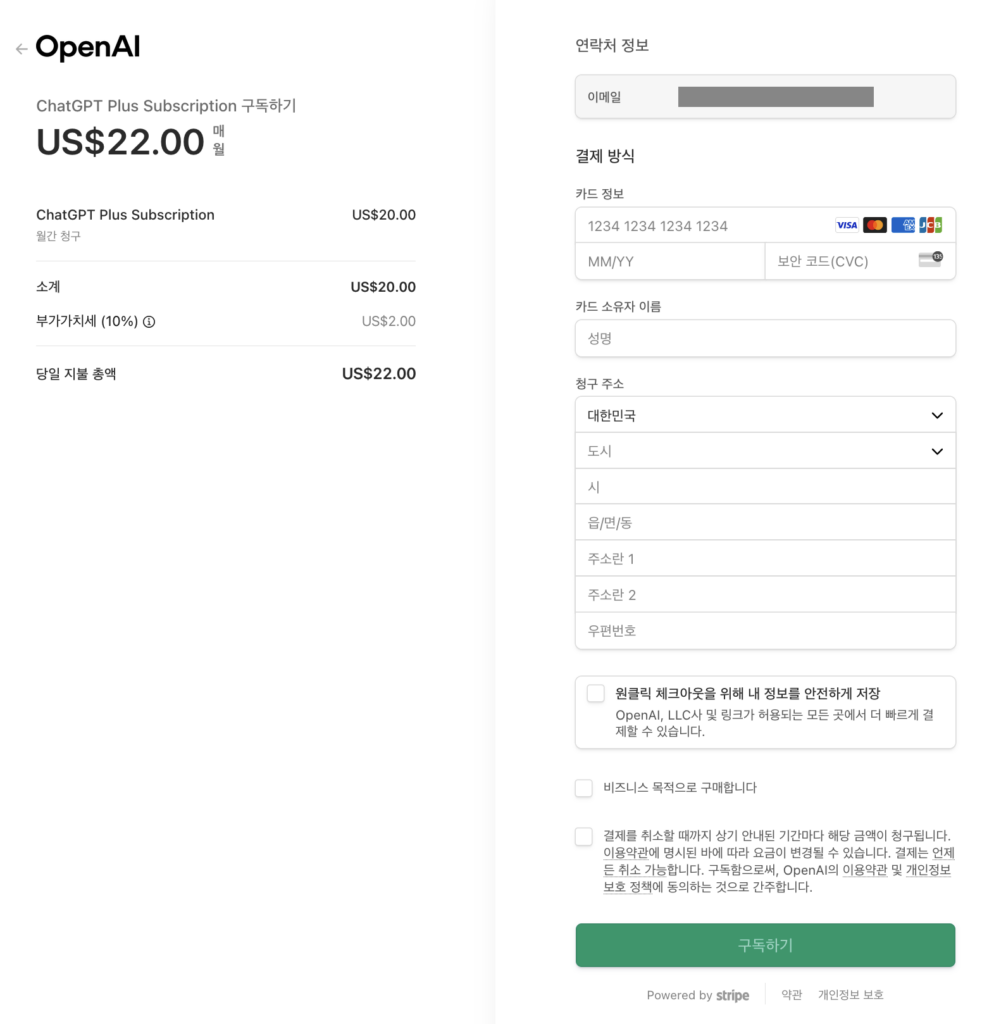The width and height of the screenshot is (982, 1024).
Task: Check the business purpose purchase box
Action: (584, 788)
